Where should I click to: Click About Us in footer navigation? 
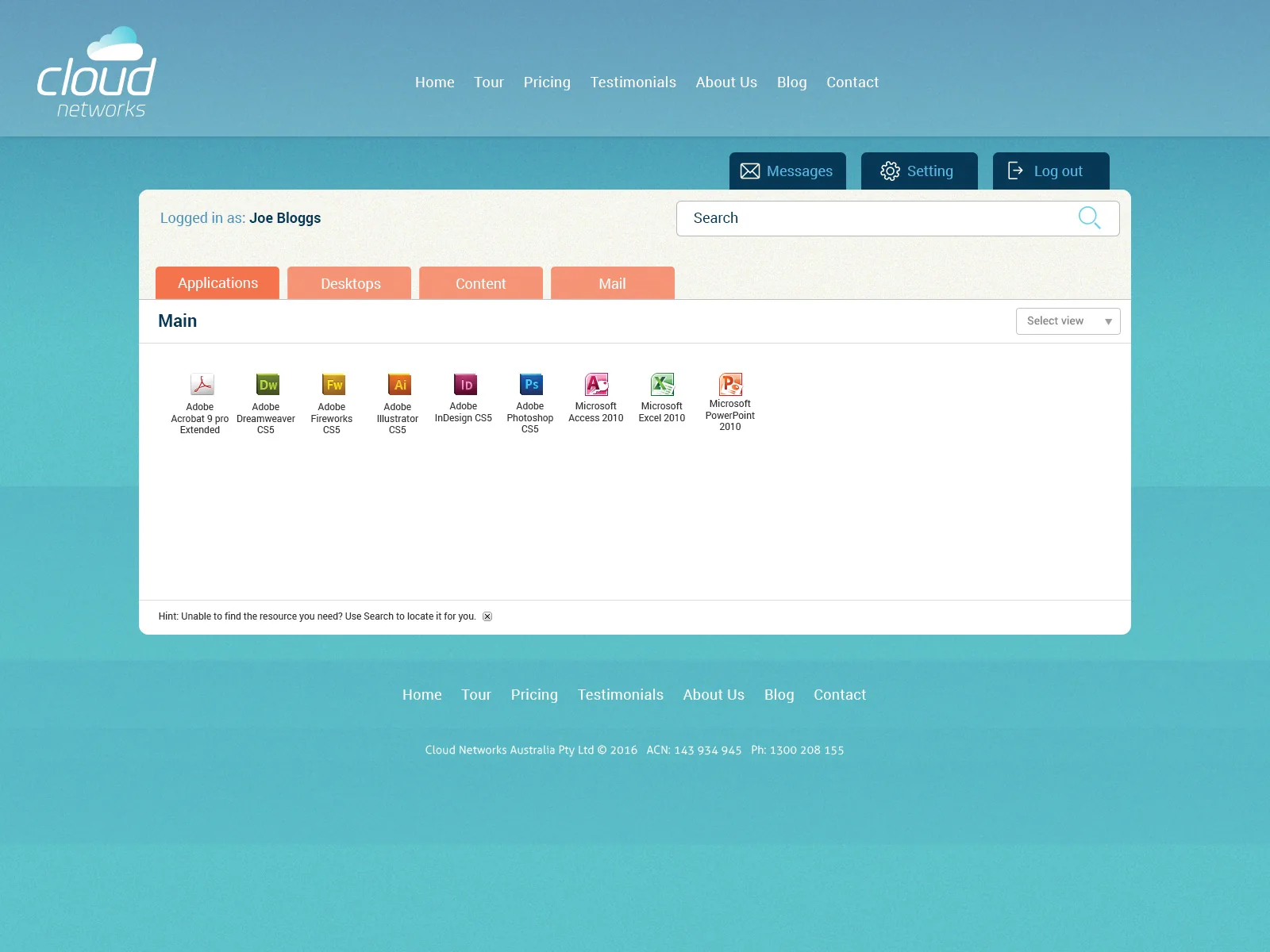[x=714, y=695]
